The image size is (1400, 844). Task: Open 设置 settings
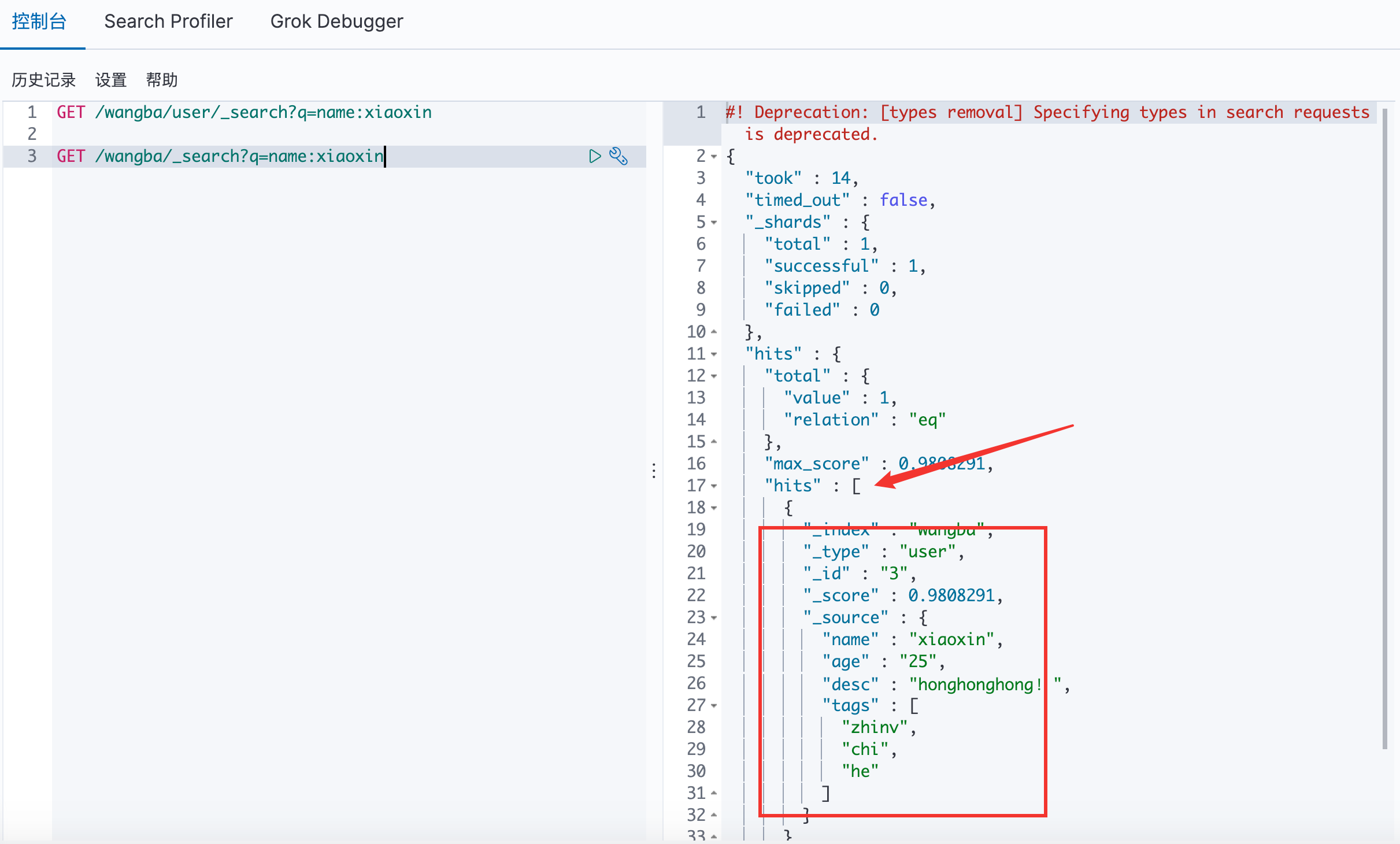click(111, 80)
